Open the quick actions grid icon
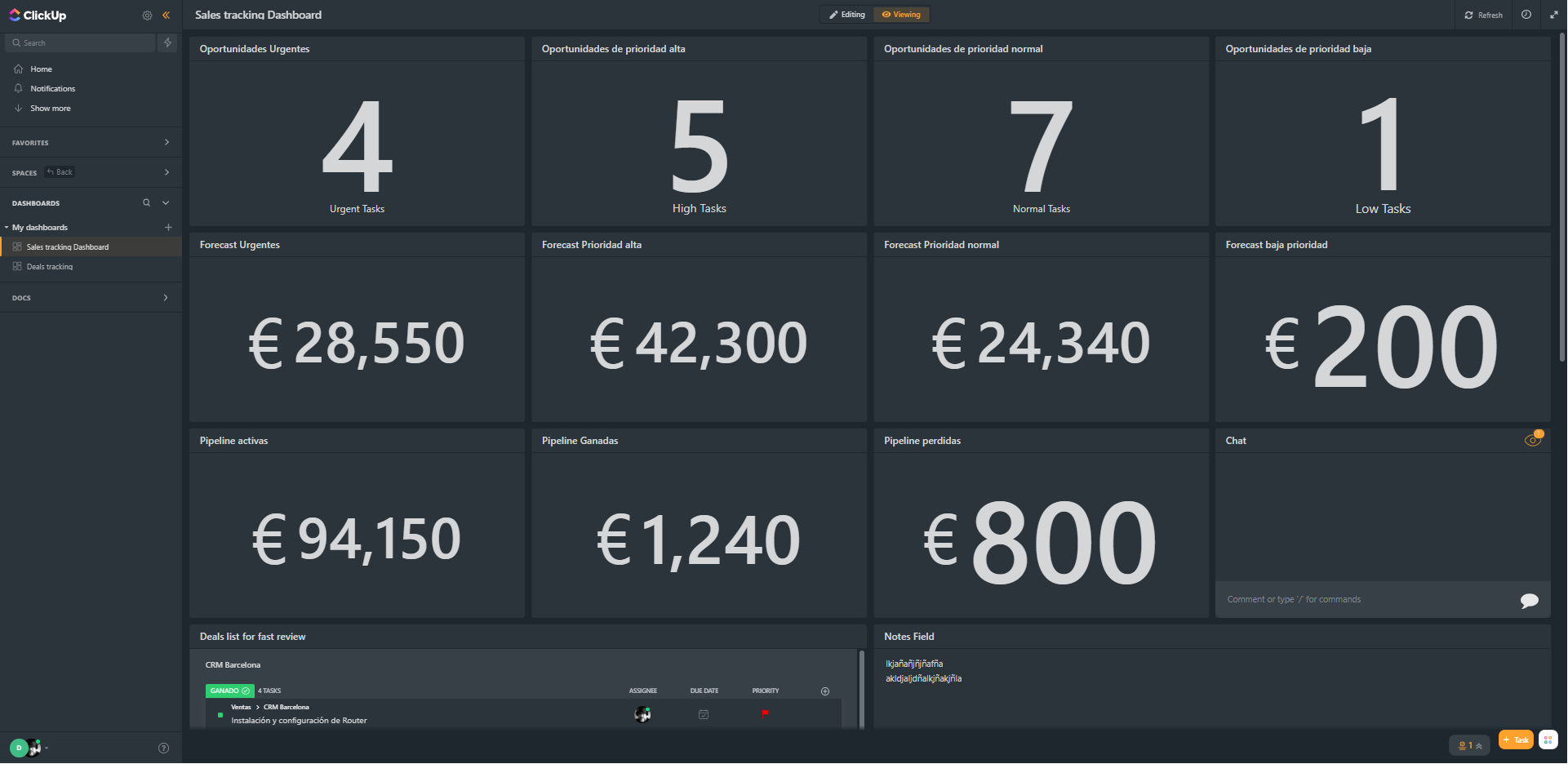1568x764 pixels. click(1548, 740)
